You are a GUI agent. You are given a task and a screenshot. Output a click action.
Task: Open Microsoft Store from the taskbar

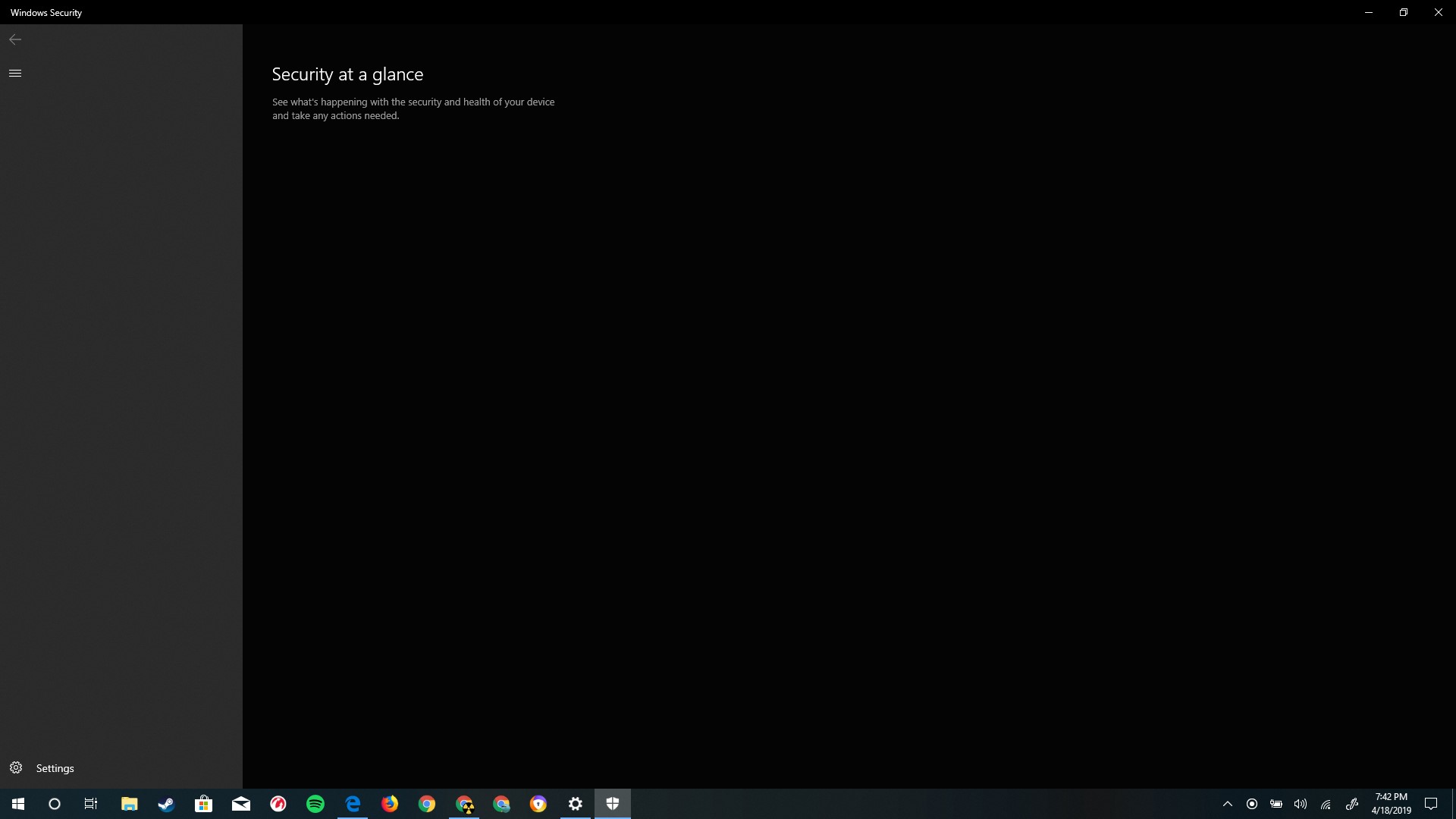click(x=203, y=804)
